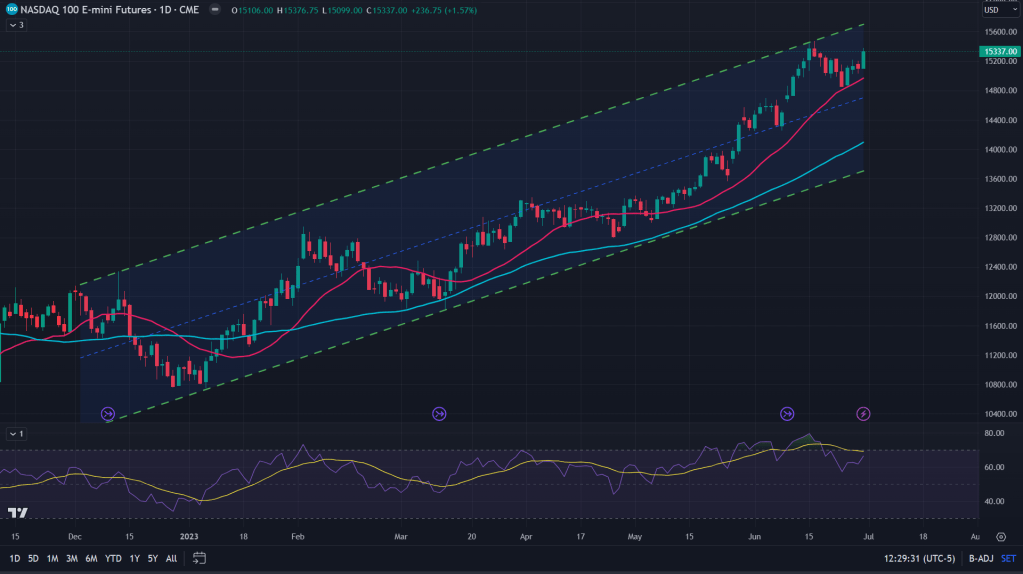Open chart settings gear on time axis
The width and height of the screenshot is (1023, 574).
[x=1001, y=536]
